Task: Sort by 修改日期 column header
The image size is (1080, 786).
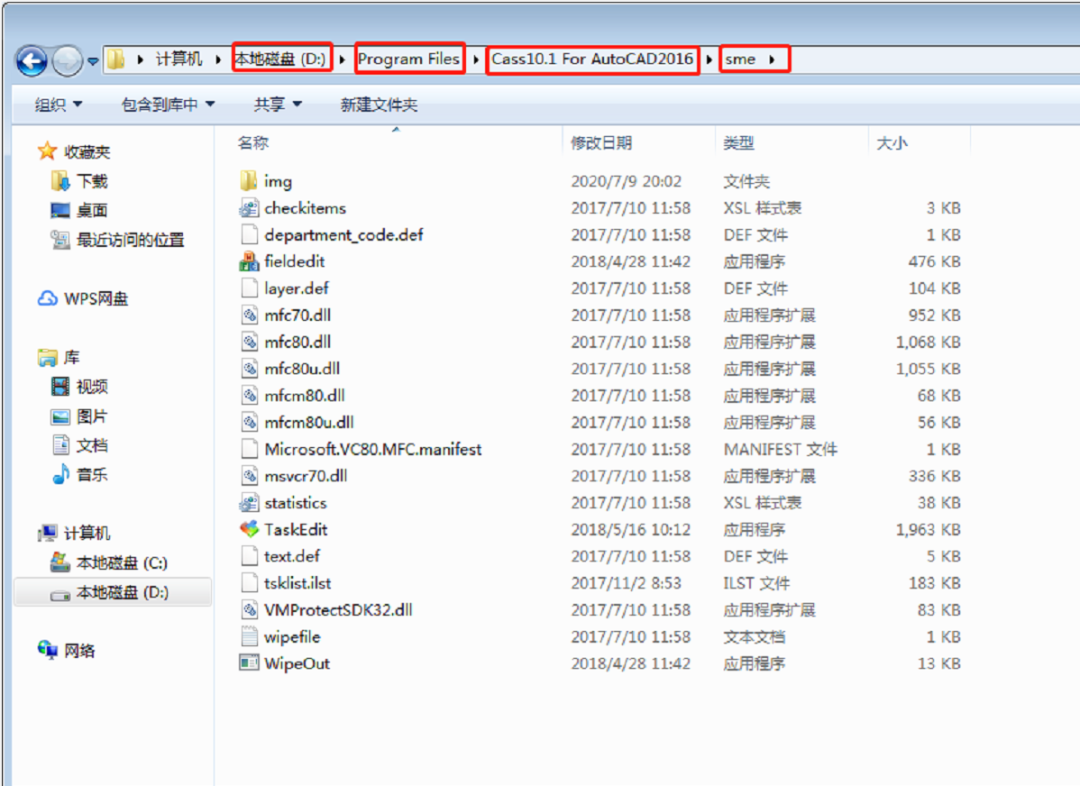Action: click(x=601, y=143)
